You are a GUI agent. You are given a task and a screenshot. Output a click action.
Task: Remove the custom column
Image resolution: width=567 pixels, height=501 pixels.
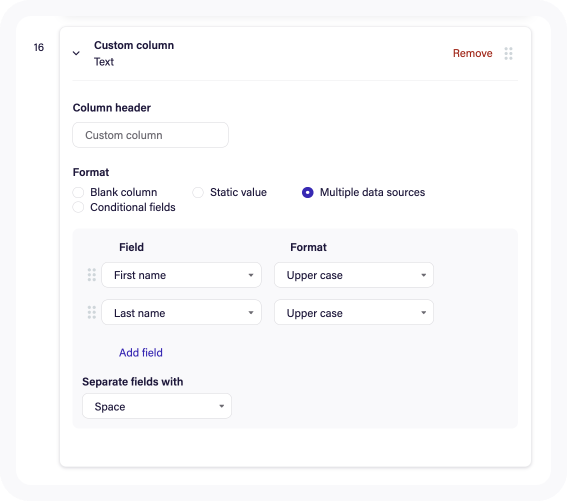(473, 53)
